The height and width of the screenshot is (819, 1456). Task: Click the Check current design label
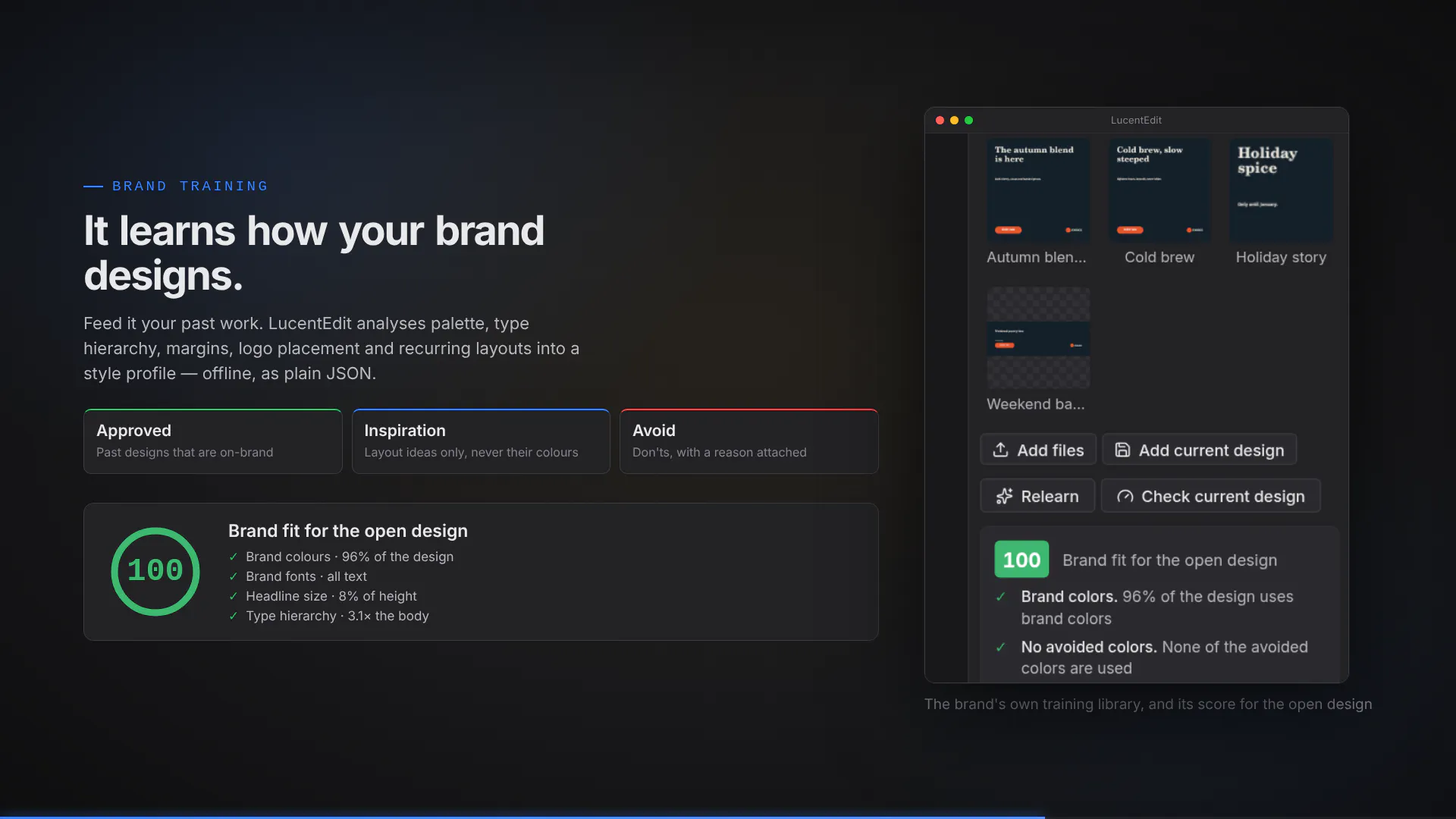(1222, 497)
